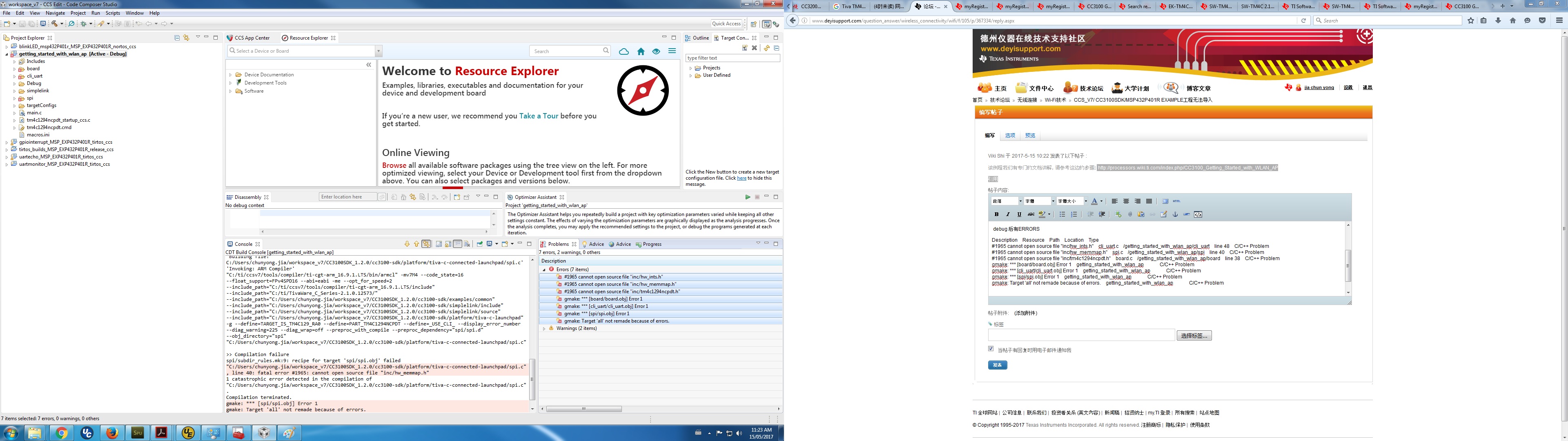Open the Select a Device or Board dropdown

[x=379, y=52]
